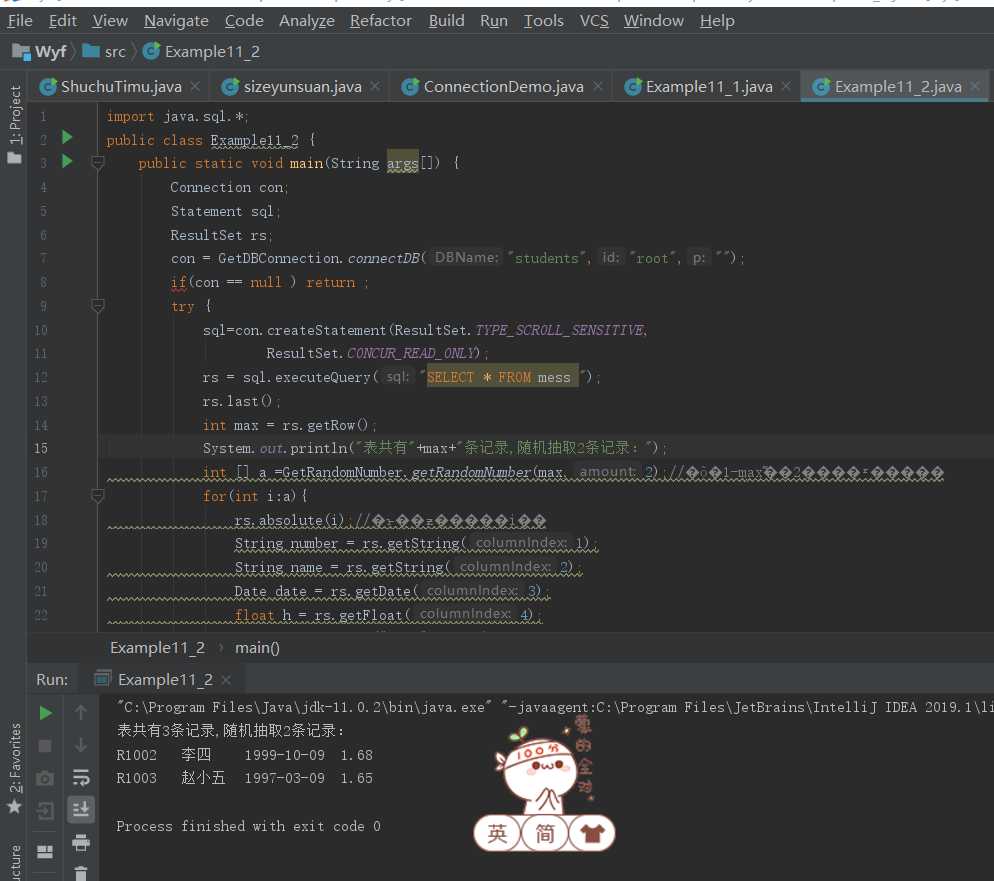The image size is (994, 881).
Task: Close the Example11_1.java tab
Action: pyautogui.click(x=786, y=86)
